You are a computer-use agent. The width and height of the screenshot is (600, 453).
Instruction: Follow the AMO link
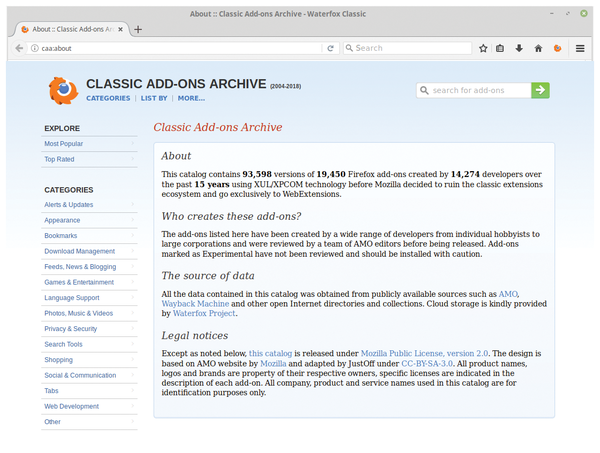pos(508,294)
